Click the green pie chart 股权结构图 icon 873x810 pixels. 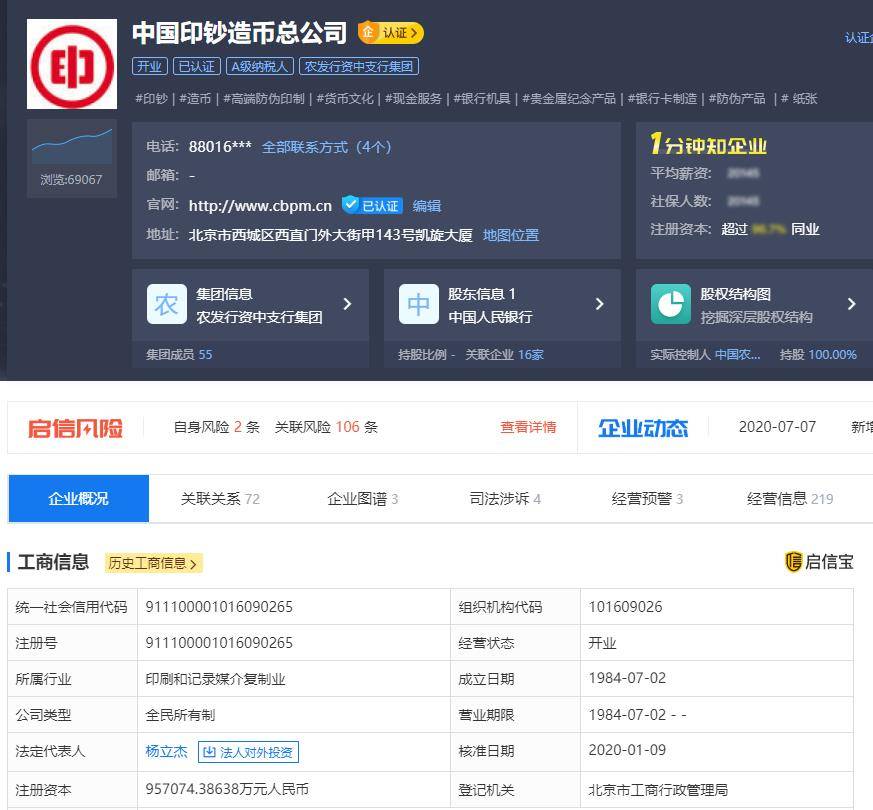point(671,304)
